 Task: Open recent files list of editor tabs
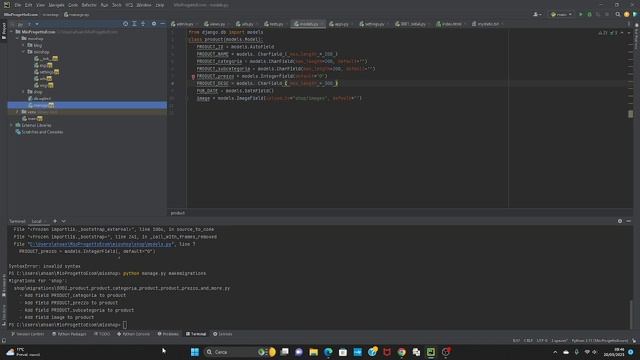tap(629, 24)
